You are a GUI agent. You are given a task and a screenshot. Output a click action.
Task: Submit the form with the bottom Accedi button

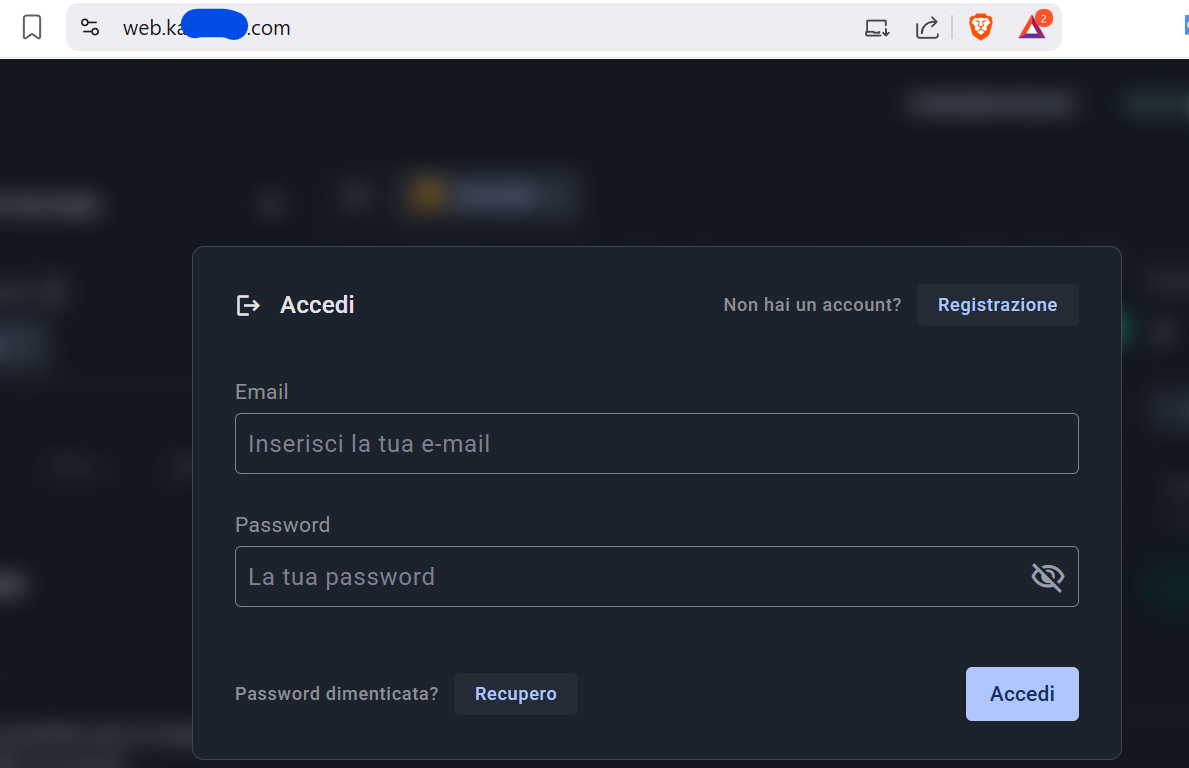click(1022, 694)
